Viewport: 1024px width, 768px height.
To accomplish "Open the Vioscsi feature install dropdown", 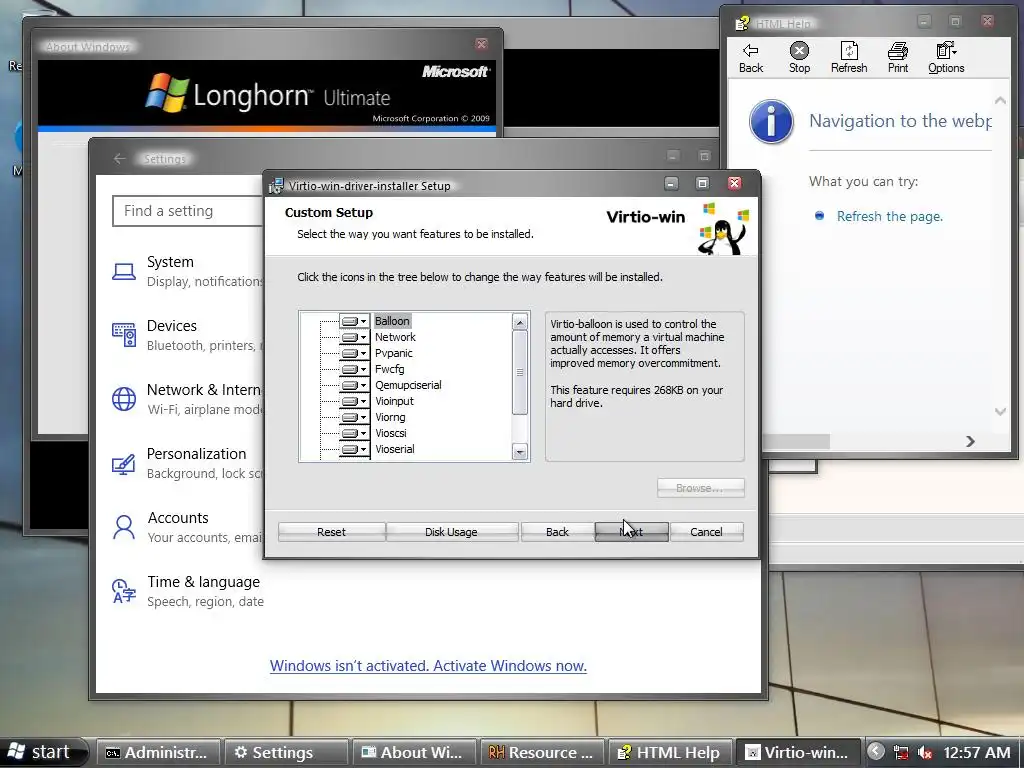I will pos(355,433).
